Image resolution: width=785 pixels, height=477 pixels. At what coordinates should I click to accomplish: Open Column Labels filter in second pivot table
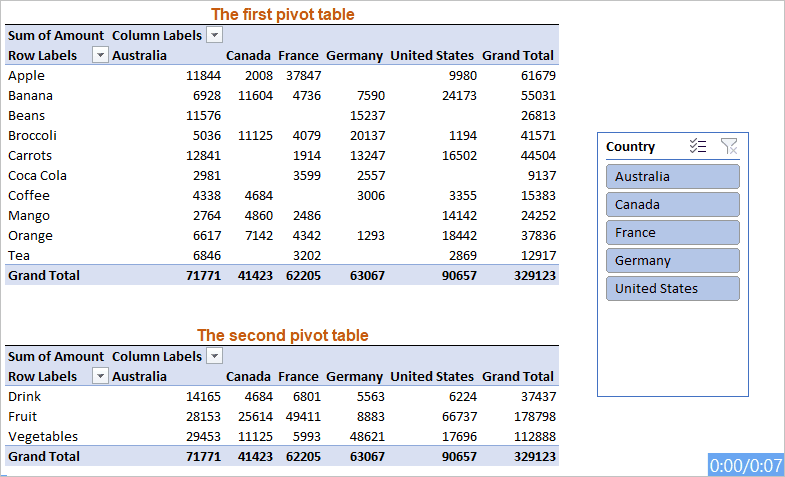coord(215,356)
